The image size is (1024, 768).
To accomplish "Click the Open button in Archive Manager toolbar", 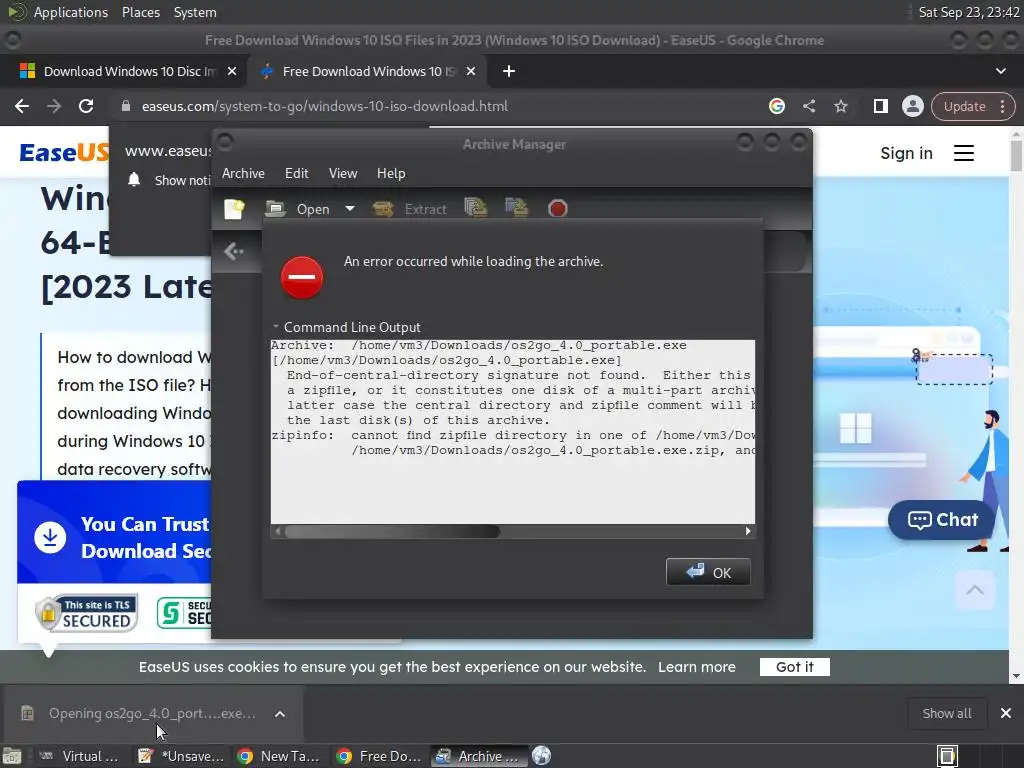I will pos(298,209).
